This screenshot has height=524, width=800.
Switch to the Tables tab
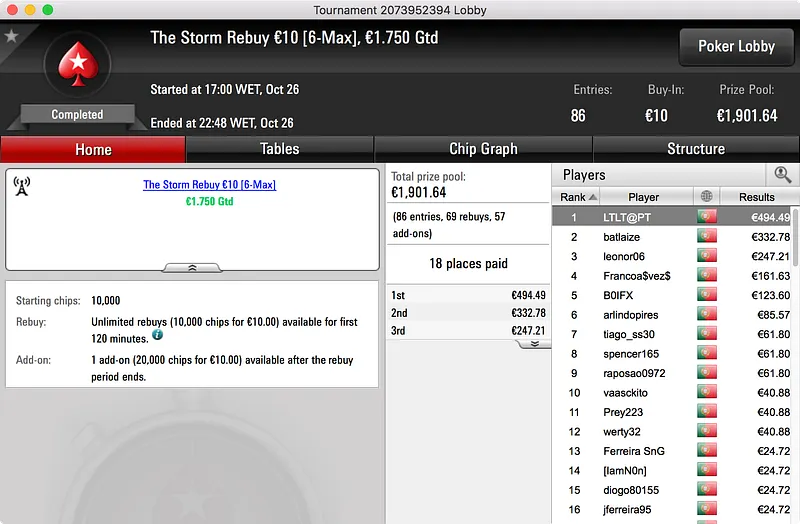(280, 149)
